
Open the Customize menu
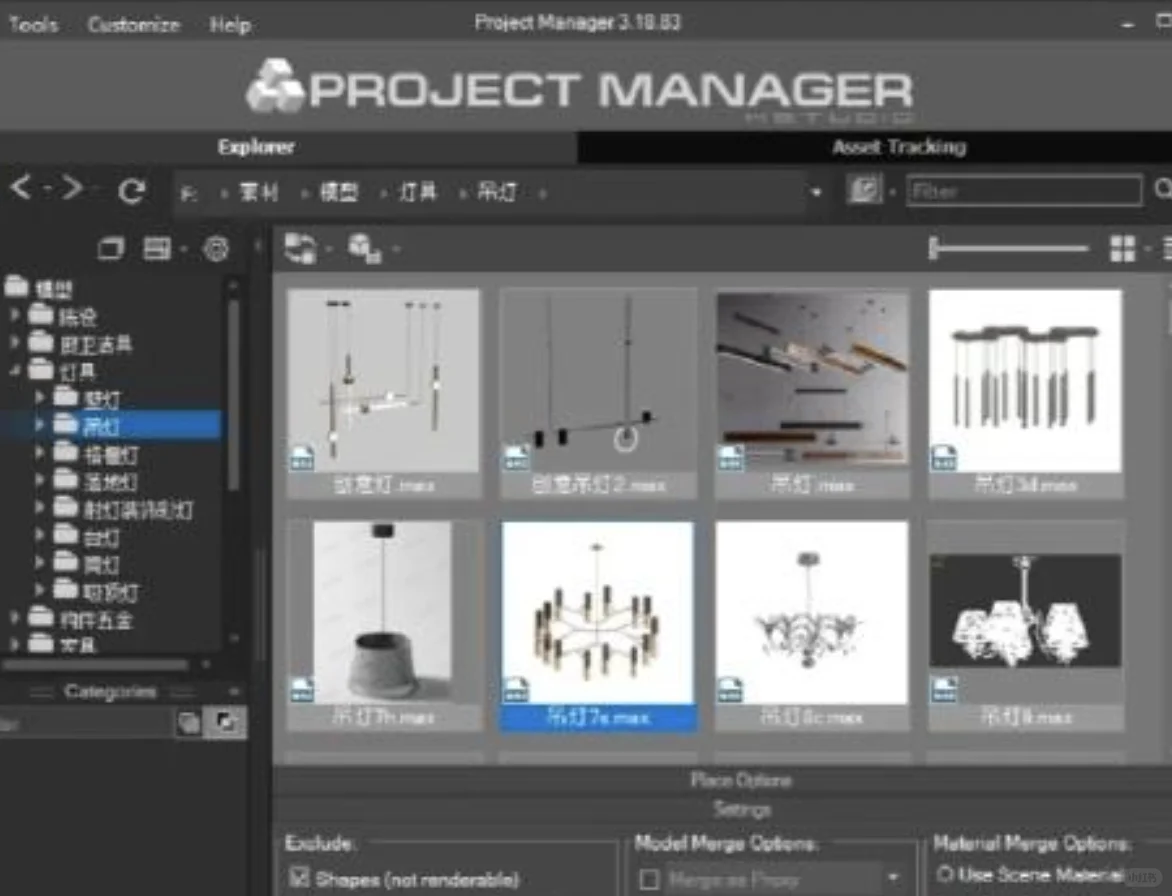pos(134,25)
